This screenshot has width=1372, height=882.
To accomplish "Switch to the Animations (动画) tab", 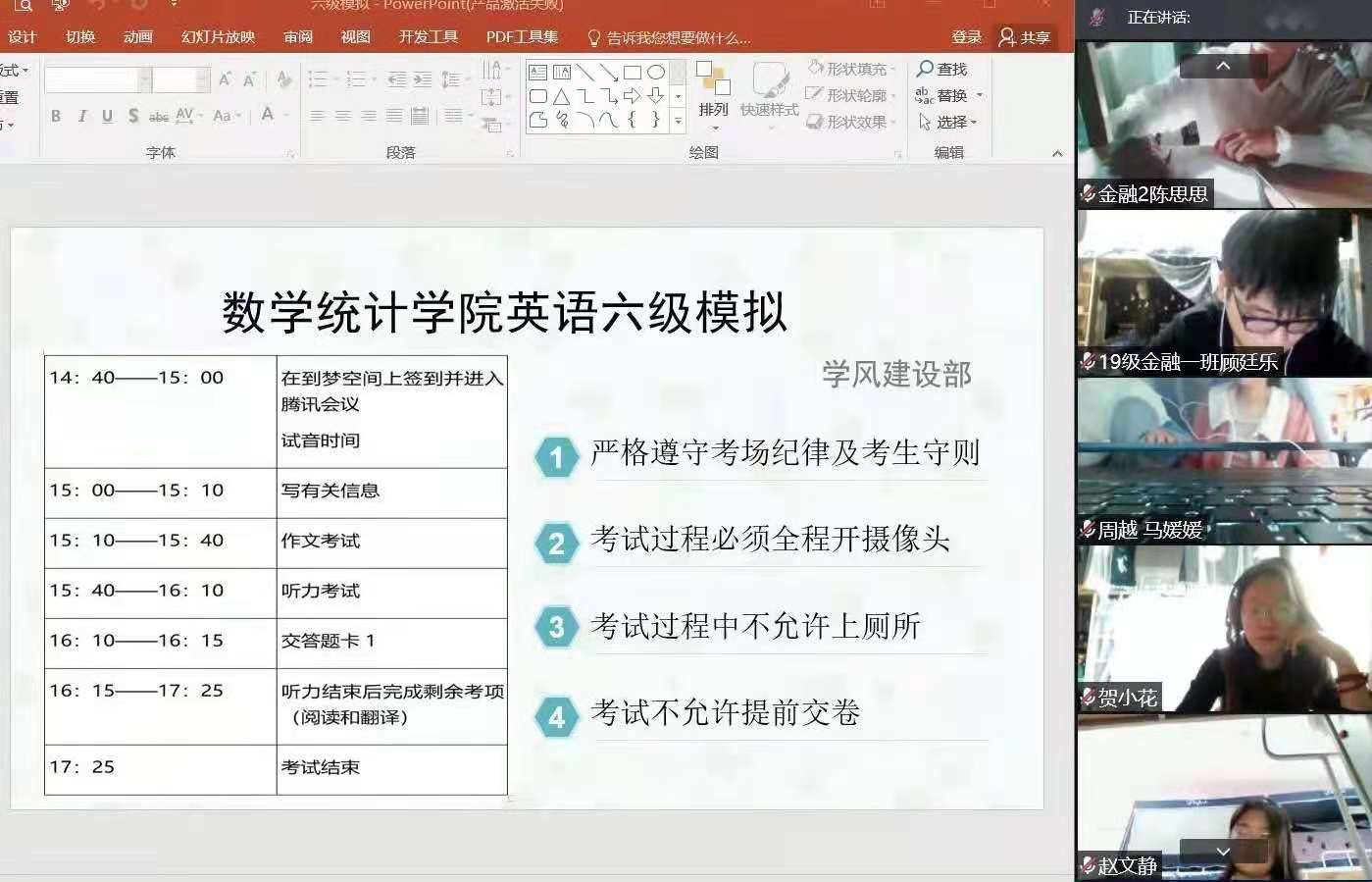I will [138, 37].
